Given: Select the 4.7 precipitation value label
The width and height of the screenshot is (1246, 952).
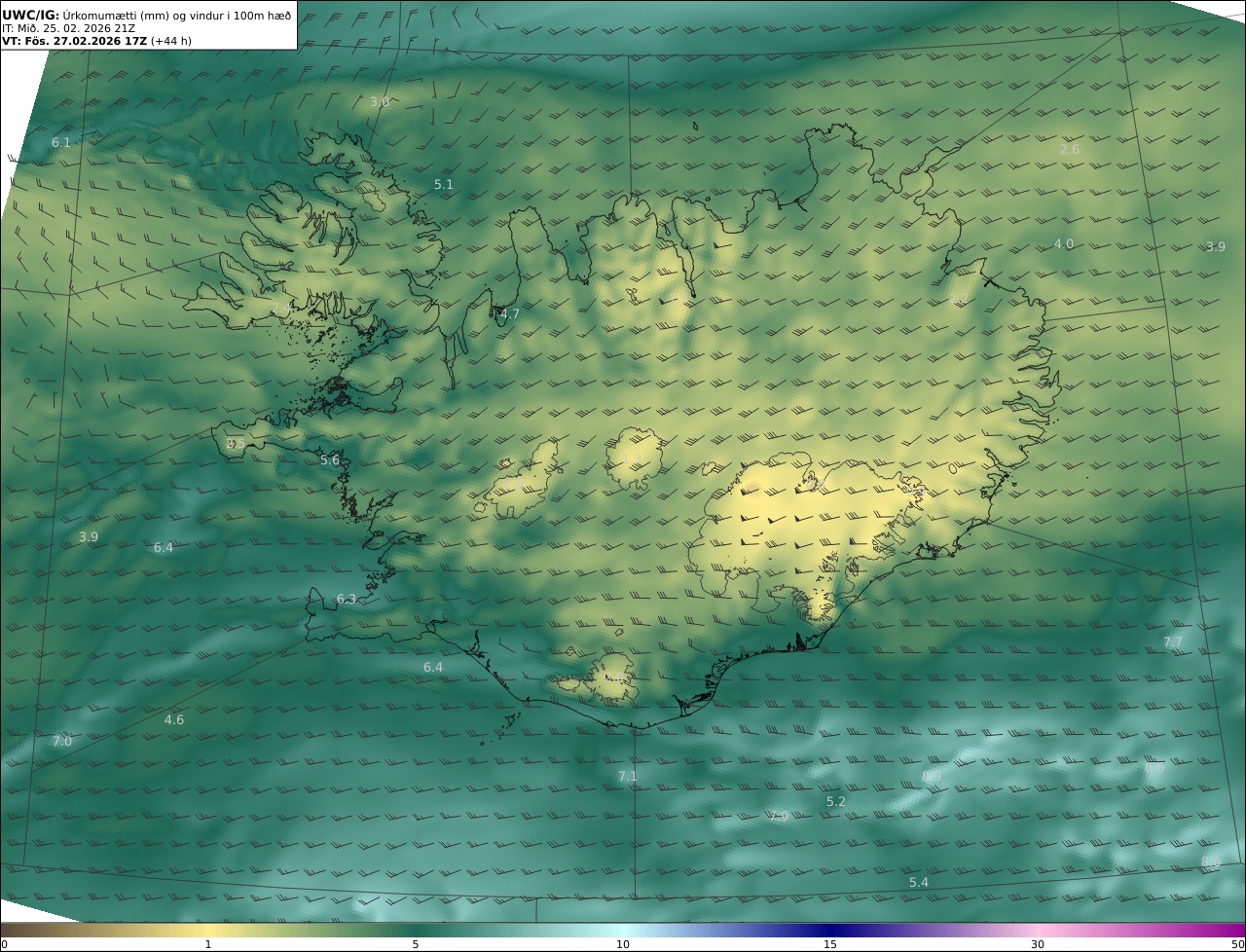Looking at the screenshot, I should click(509, 313).
